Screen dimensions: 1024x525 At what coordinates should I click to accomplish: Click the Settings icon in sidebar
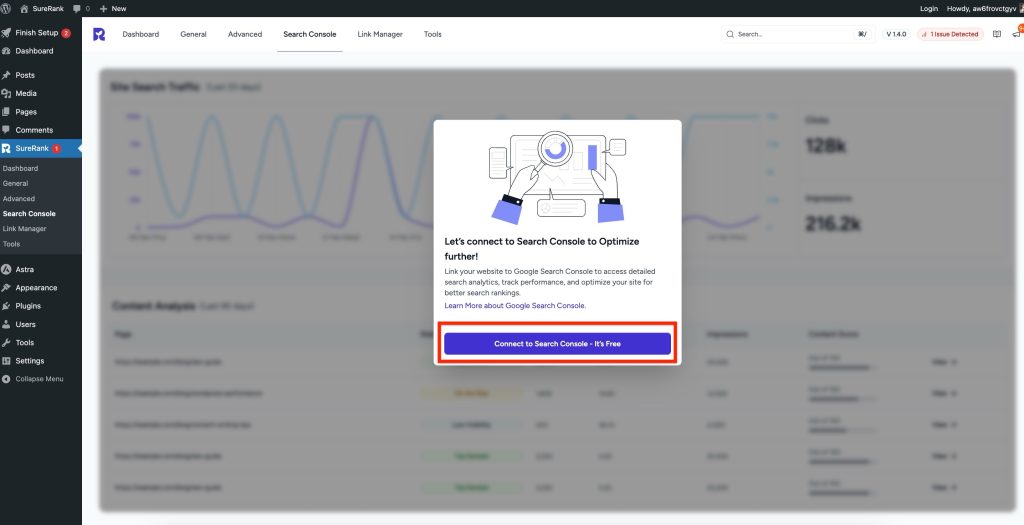[x=6, y=360]
